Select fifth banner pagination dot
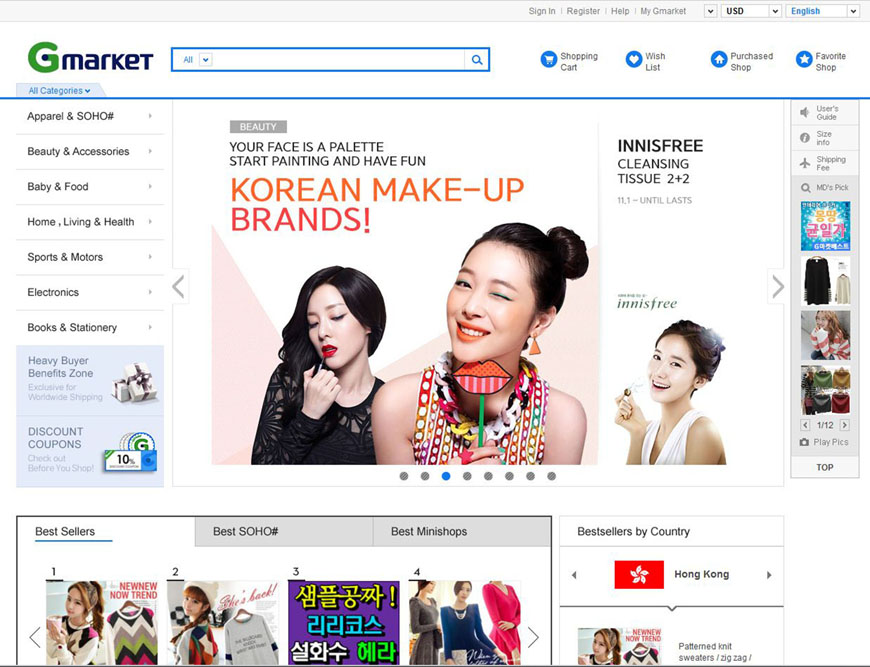The image size is (870, 667). click(x=488, y=476)
